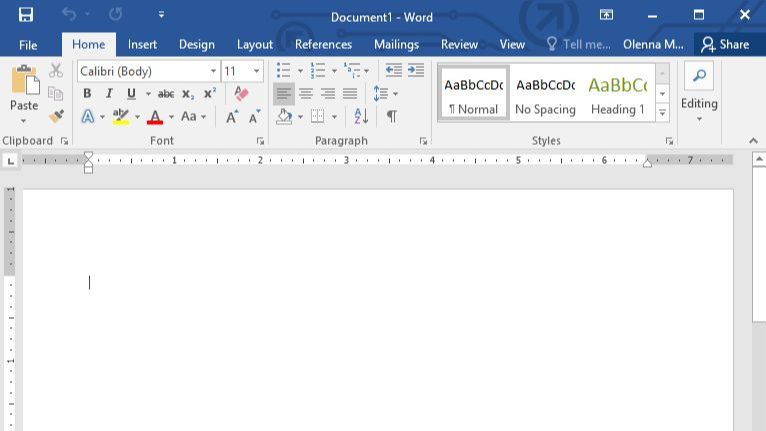The height and width of the screenshot is (431, 766).
Task: Center align the text
Action: point(306,94)
